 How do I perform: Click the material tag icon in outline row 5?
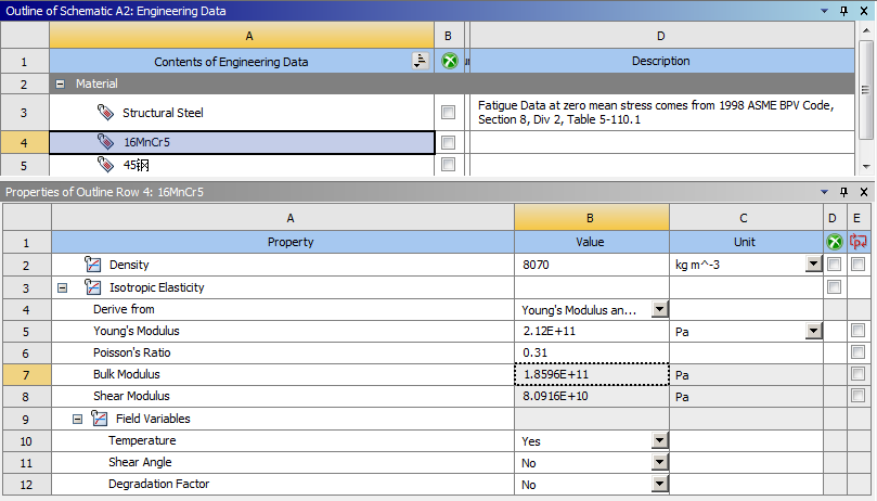click(105, 164)
